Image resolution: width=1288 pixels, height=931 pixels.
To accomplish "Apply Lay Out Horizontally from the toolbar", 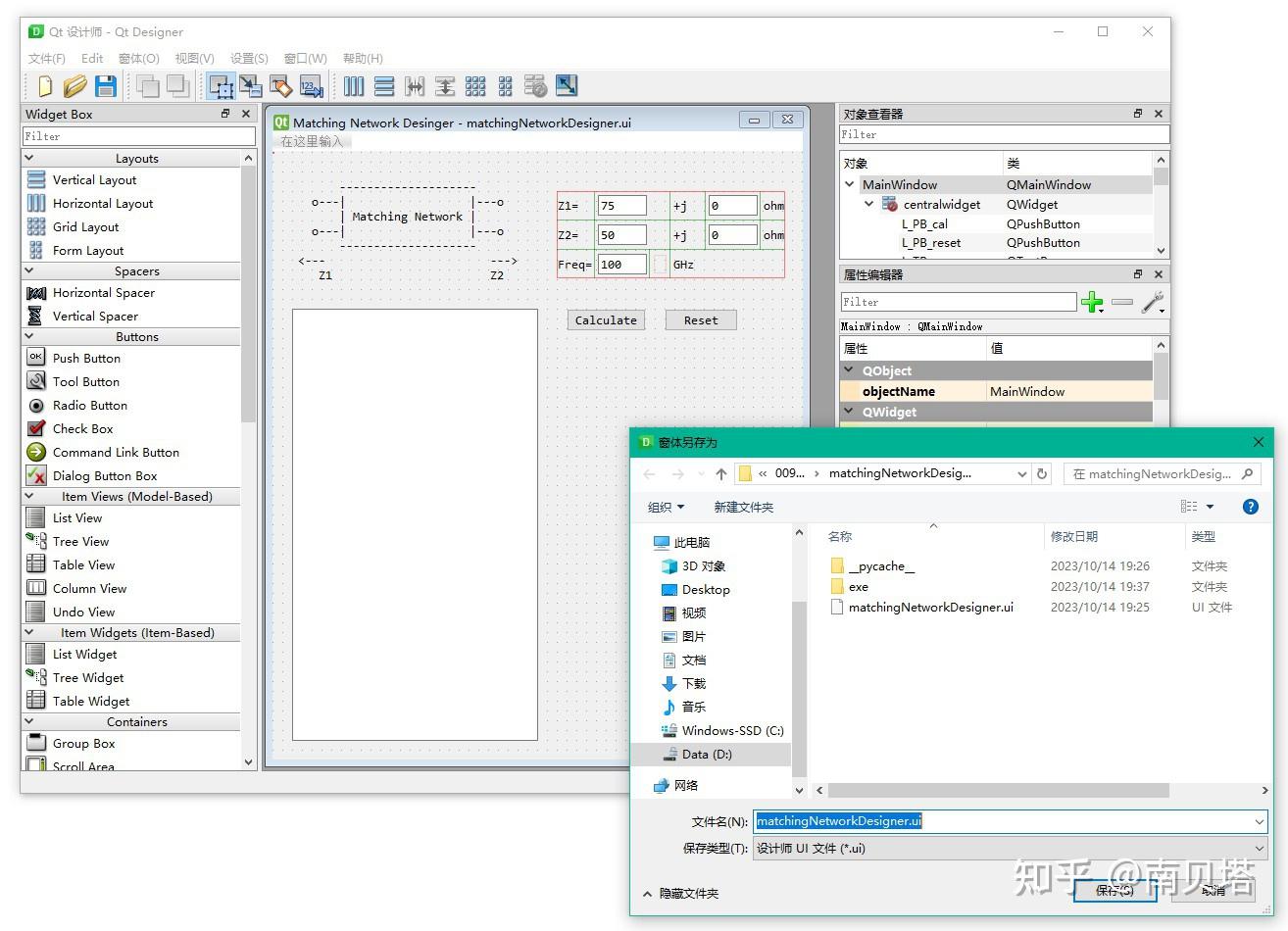I will pos(354,86).
